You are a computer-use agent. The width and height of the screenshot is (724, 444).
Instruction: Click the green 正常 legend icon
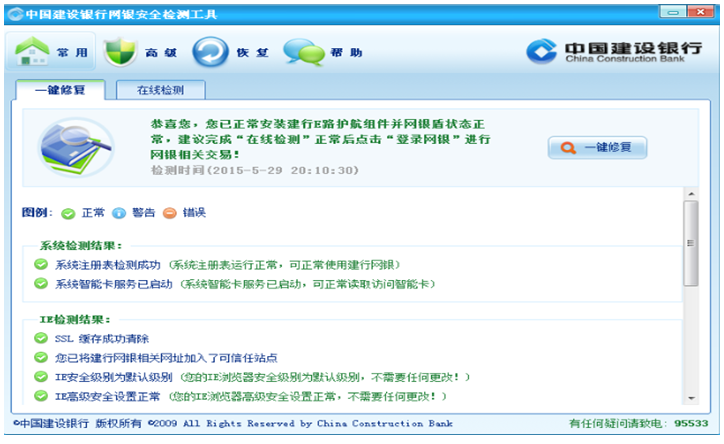pyautogui.click(x=68, y=213)
